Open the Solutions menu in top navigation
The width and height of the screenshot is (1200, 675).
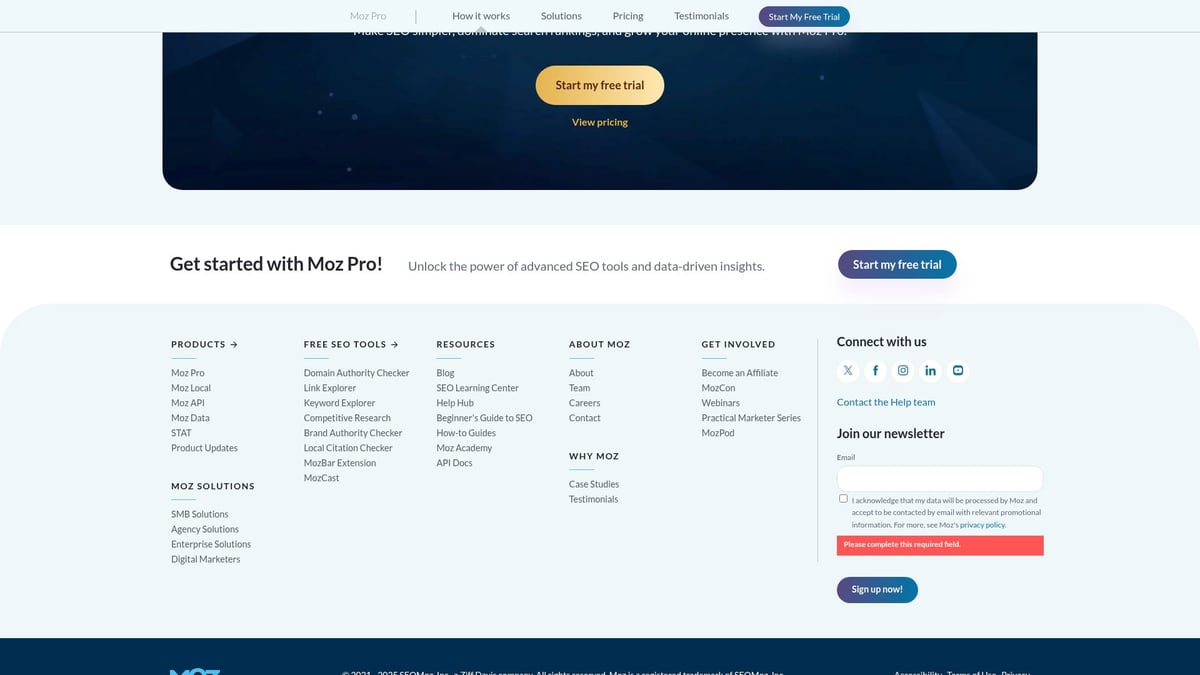[561, 16]
